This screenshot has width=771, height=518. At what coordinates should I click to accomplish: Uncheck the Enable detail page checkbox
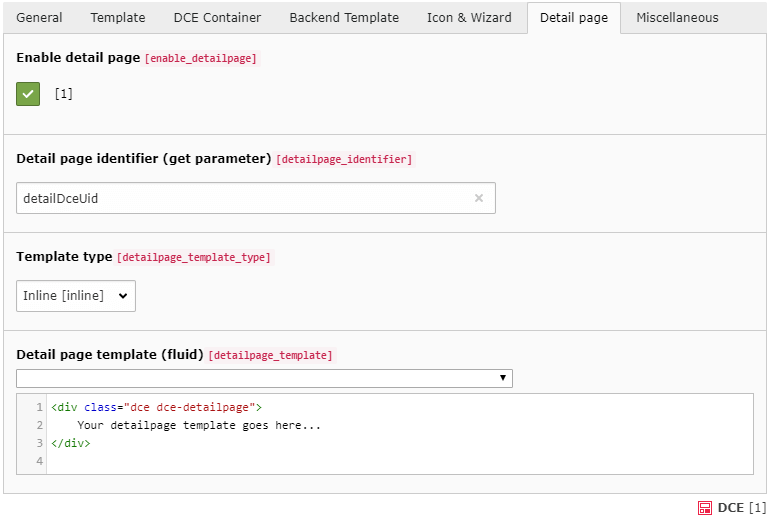[28, 94]
